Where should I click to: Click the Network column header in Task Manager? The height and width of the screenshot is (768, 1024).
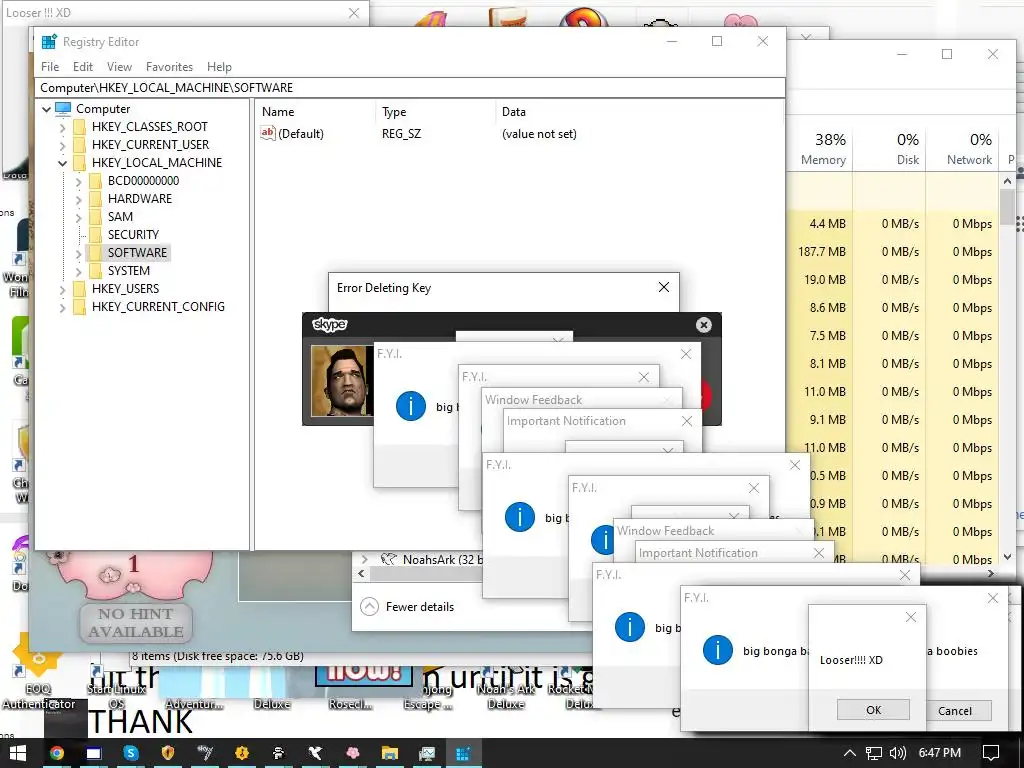pos(962,149)
